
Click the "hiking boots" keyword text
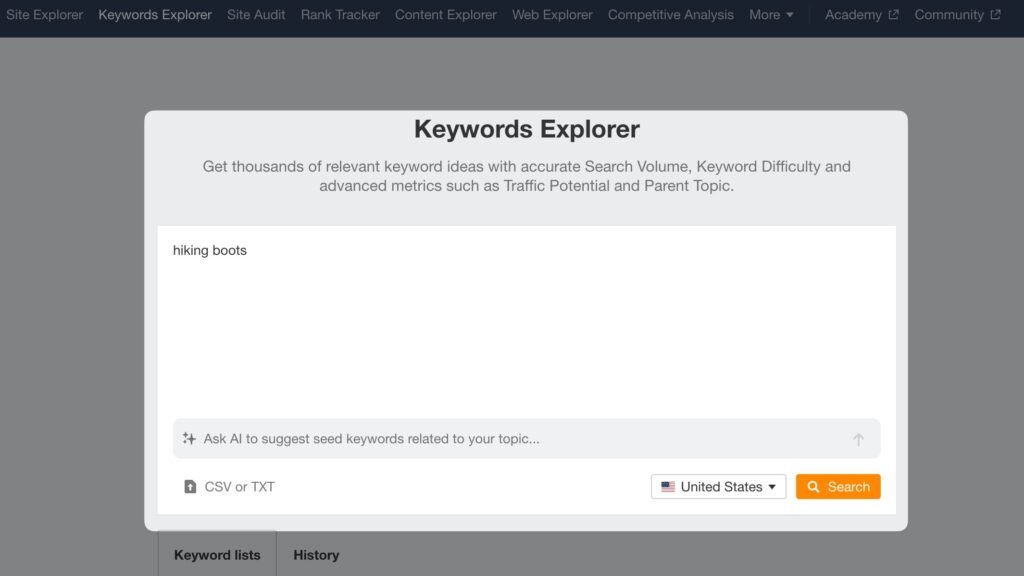tap(210, 250)
